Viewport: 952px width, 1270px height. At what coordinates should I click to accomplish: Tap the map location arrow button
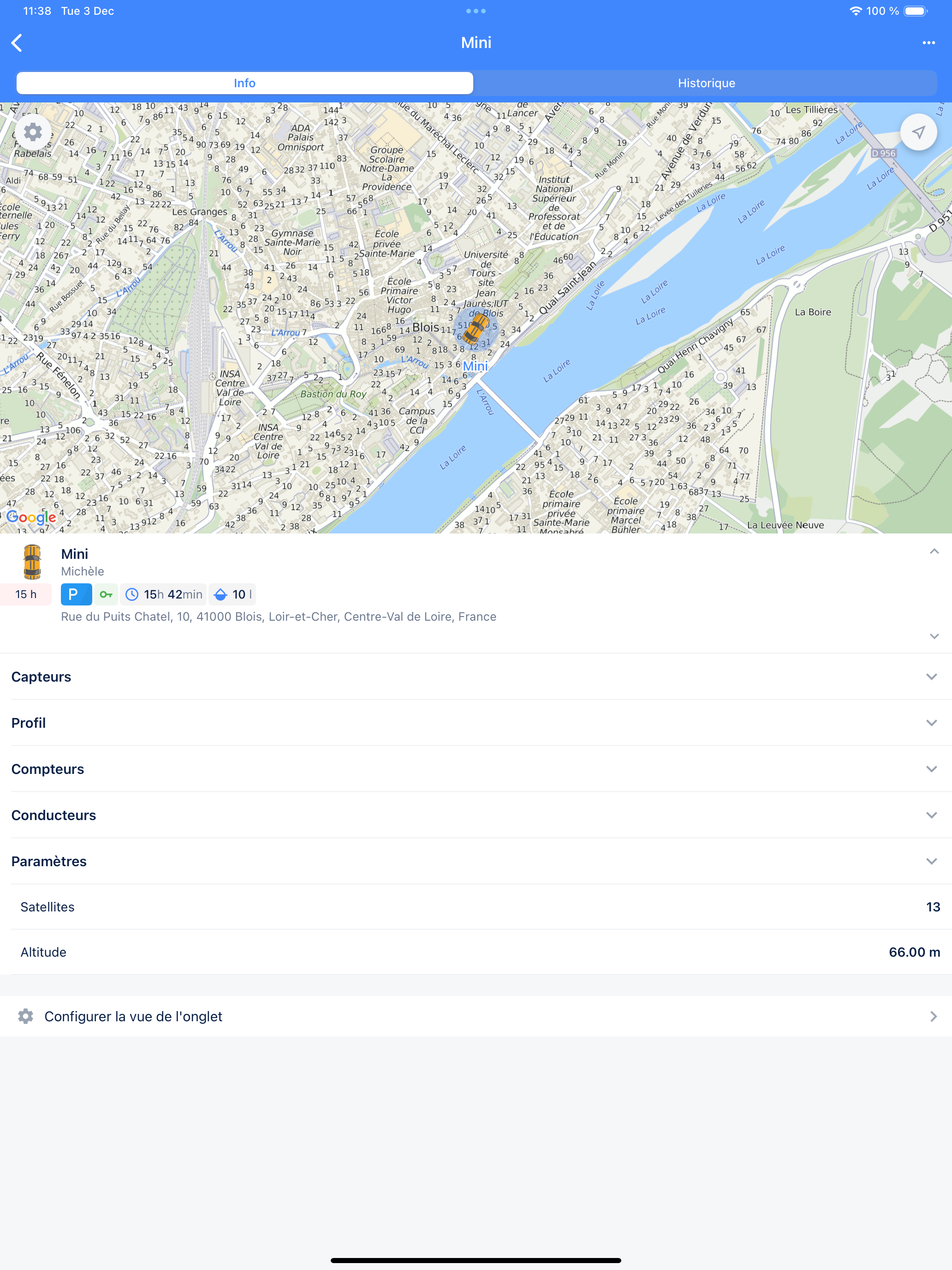tap(918, 132)
